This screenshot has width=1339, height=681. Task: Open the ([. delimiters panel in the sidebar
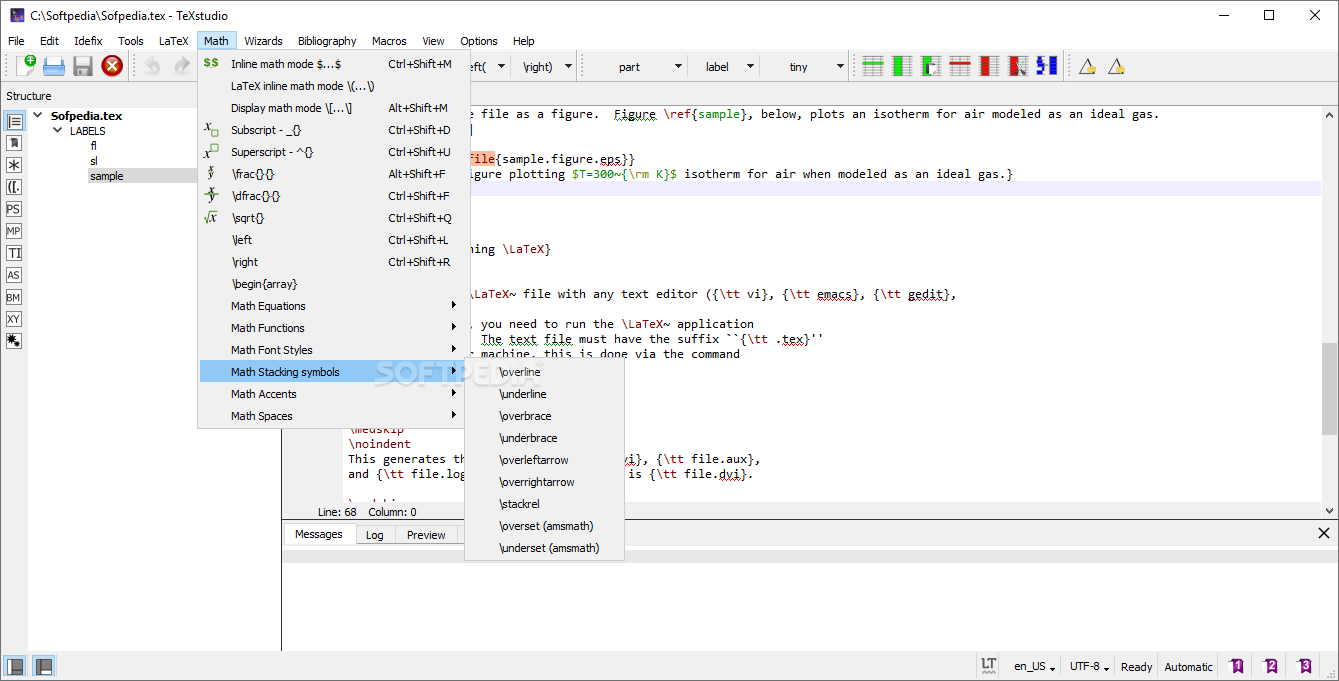click(x=14, y=187)
